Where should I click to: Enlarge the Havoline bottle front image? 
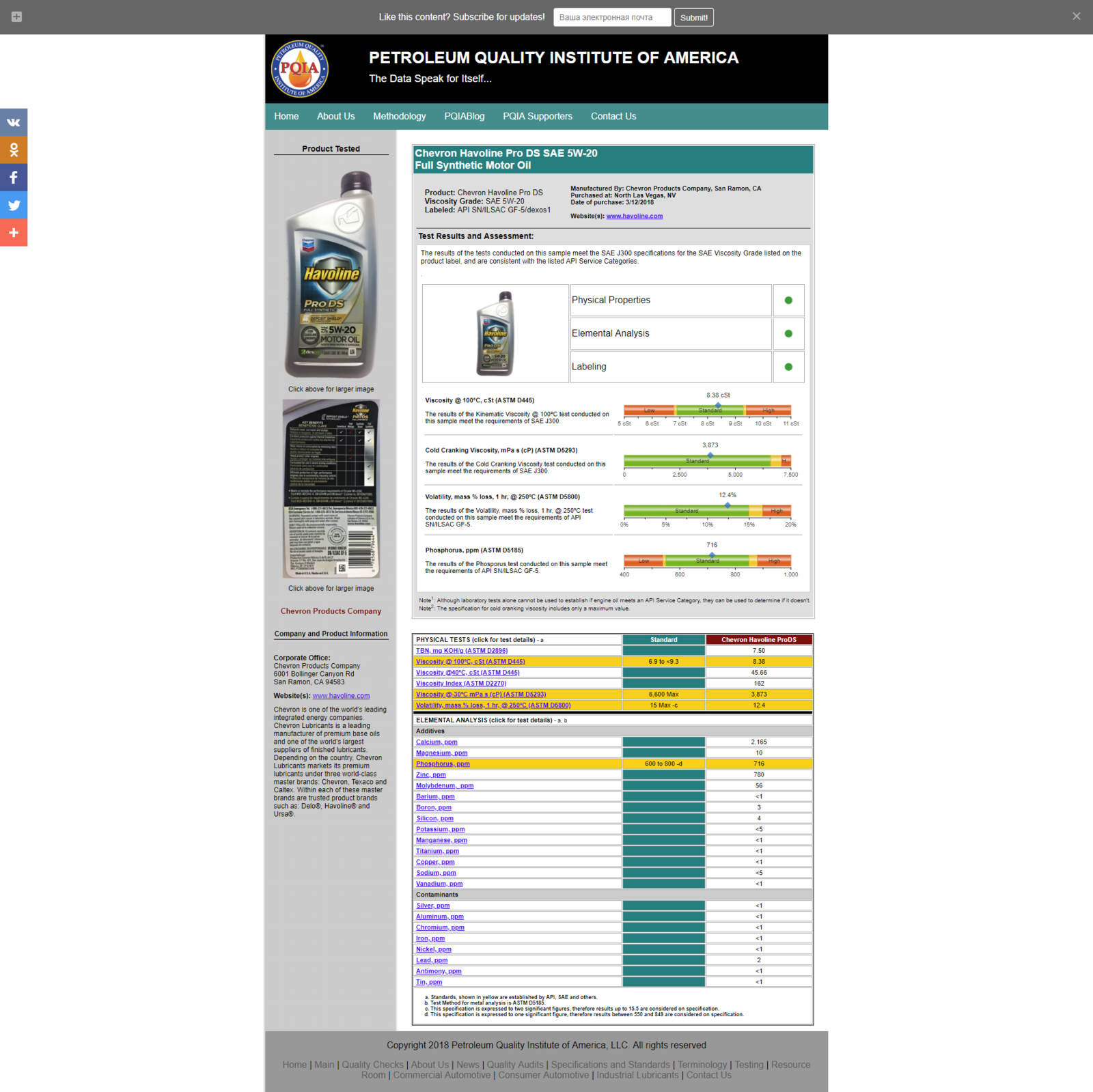point(331,273)
